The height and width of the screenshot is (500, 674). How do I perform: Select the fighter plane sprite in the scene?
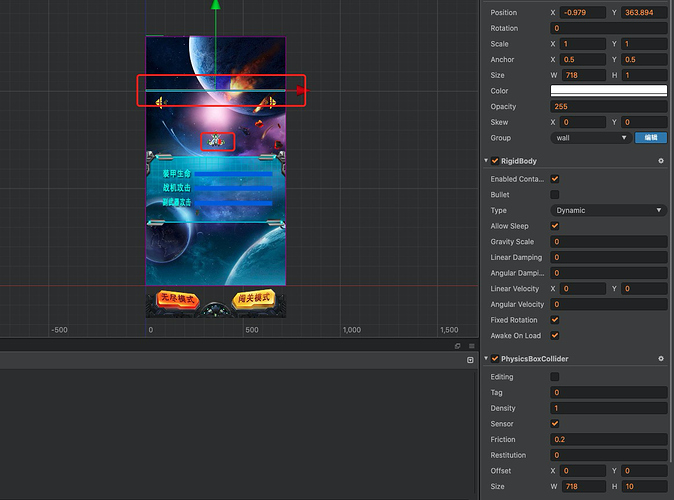pyautogui.click(x=216, y=140)
